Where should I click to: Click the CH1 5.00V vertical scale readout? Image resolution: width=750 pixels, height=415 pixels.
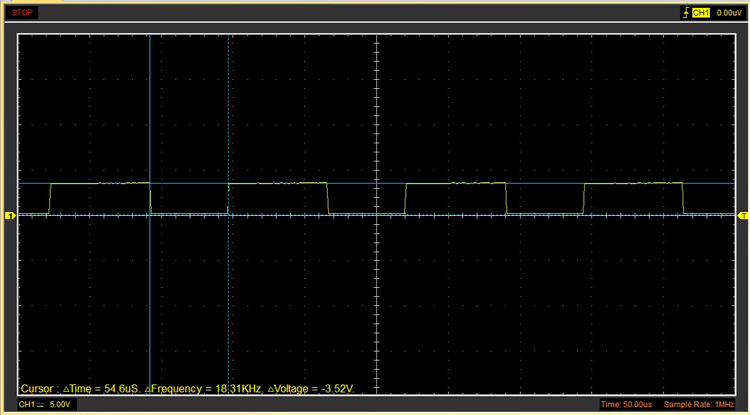[47, 404]
